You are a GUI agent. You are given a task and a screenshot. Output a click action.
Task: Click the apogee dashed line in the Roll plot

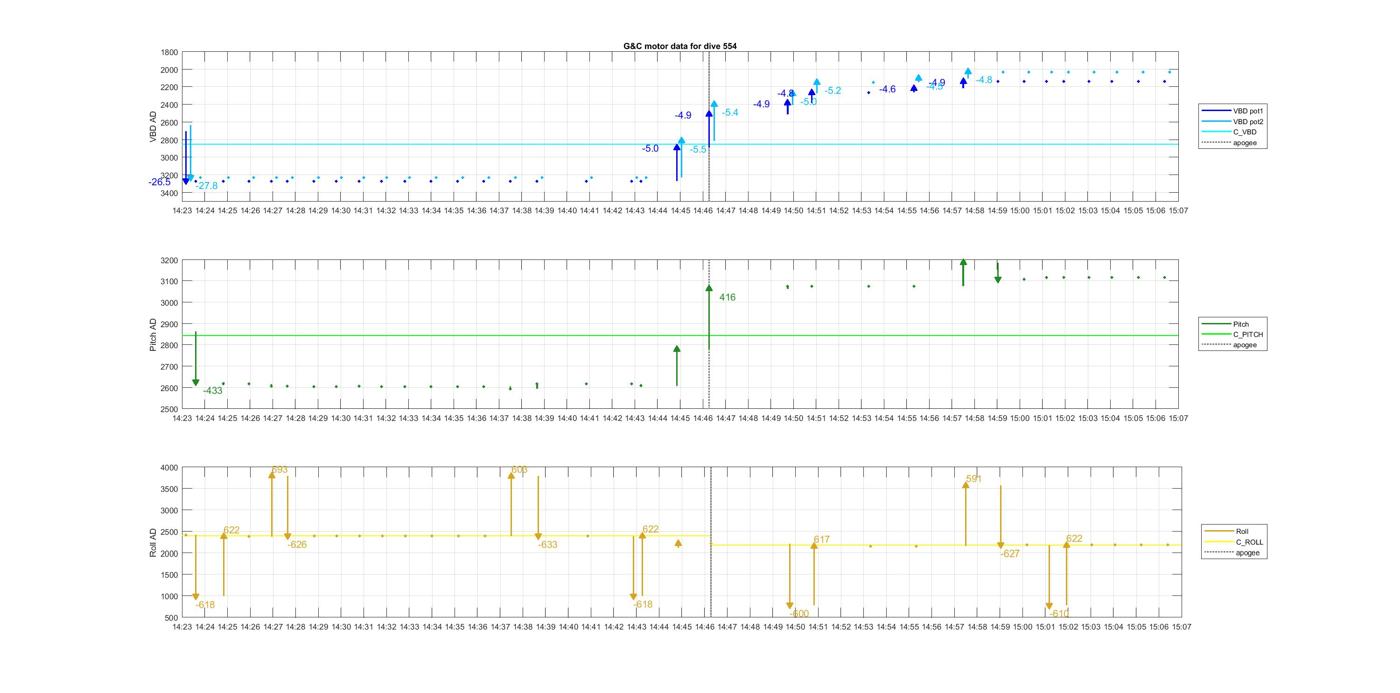pos(711,542)
